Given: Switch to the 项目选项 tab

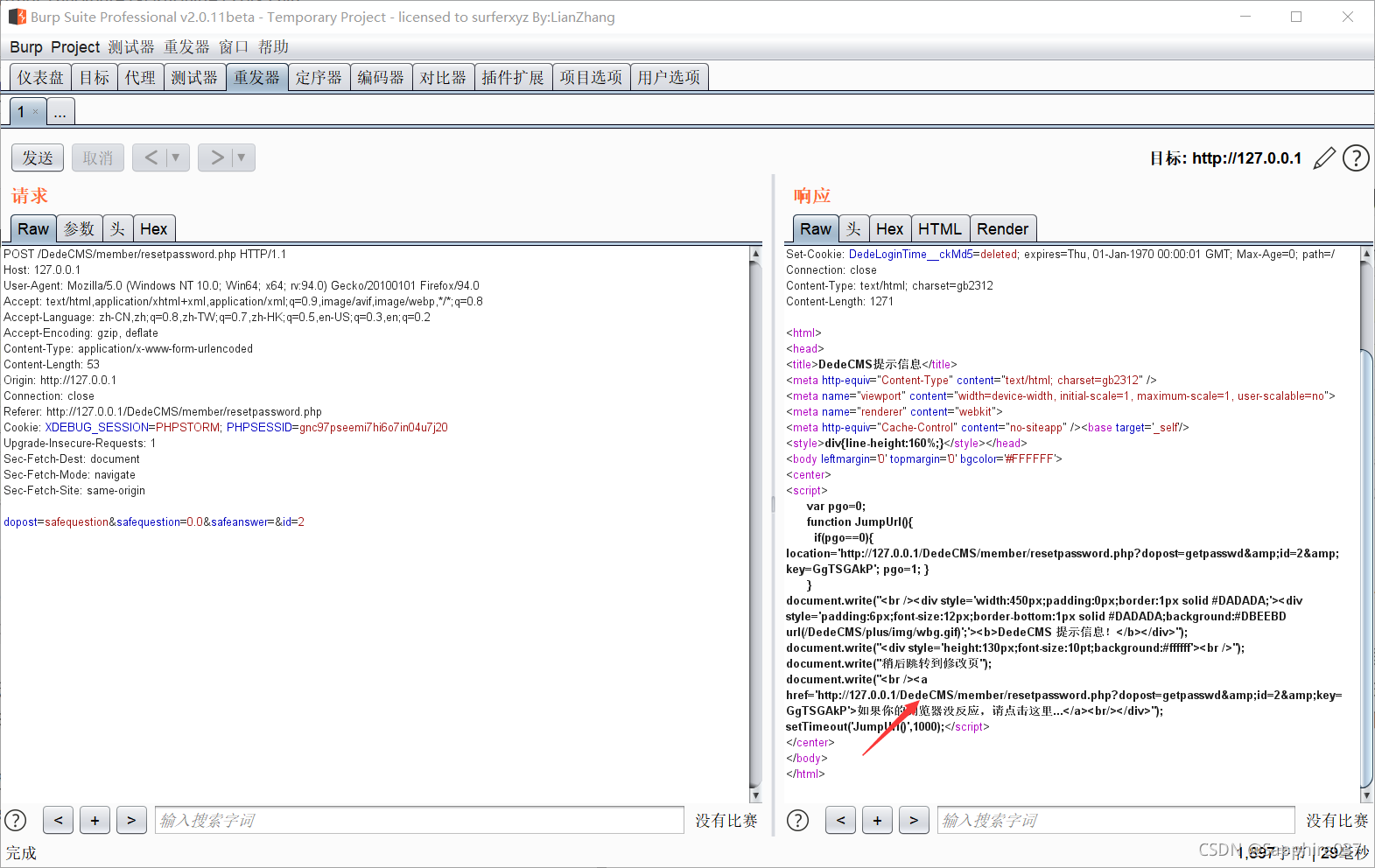Looking at the screenshot, I should click(x=591, y=78).
